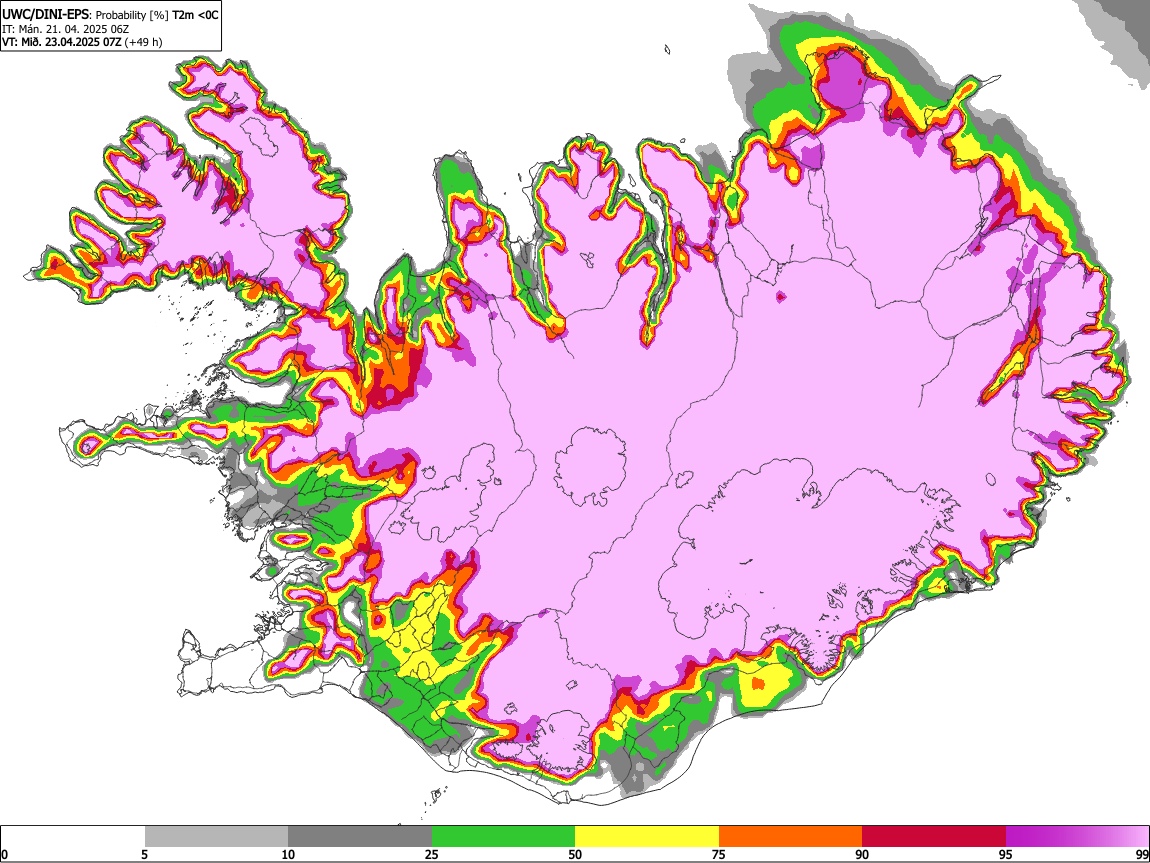Image resolution: width=1150 pixels, height=863 pixels.
Task: Click the valid time 'VT: Mið. 23.04.2025 07Z' line
Action: [62, 42]
